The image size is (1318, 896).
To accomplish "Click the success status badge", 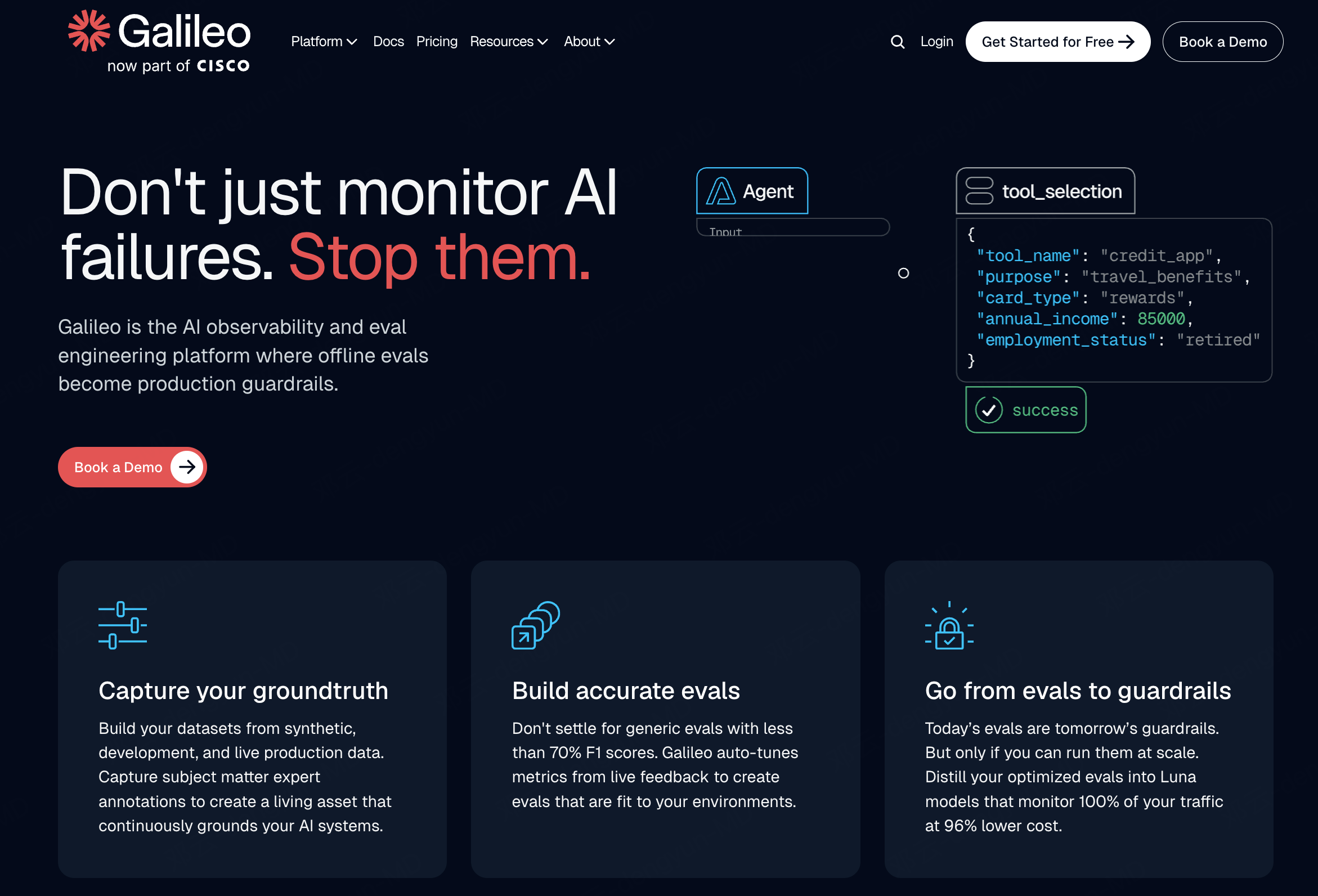I will tap(1025, 410).
